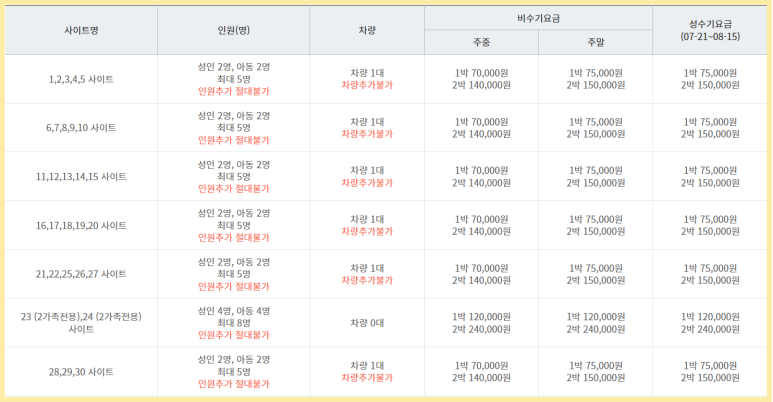This screenshot has width=773, height=402.
Task: Click the 주말 sub-header
Action: [x=596, y=42]
